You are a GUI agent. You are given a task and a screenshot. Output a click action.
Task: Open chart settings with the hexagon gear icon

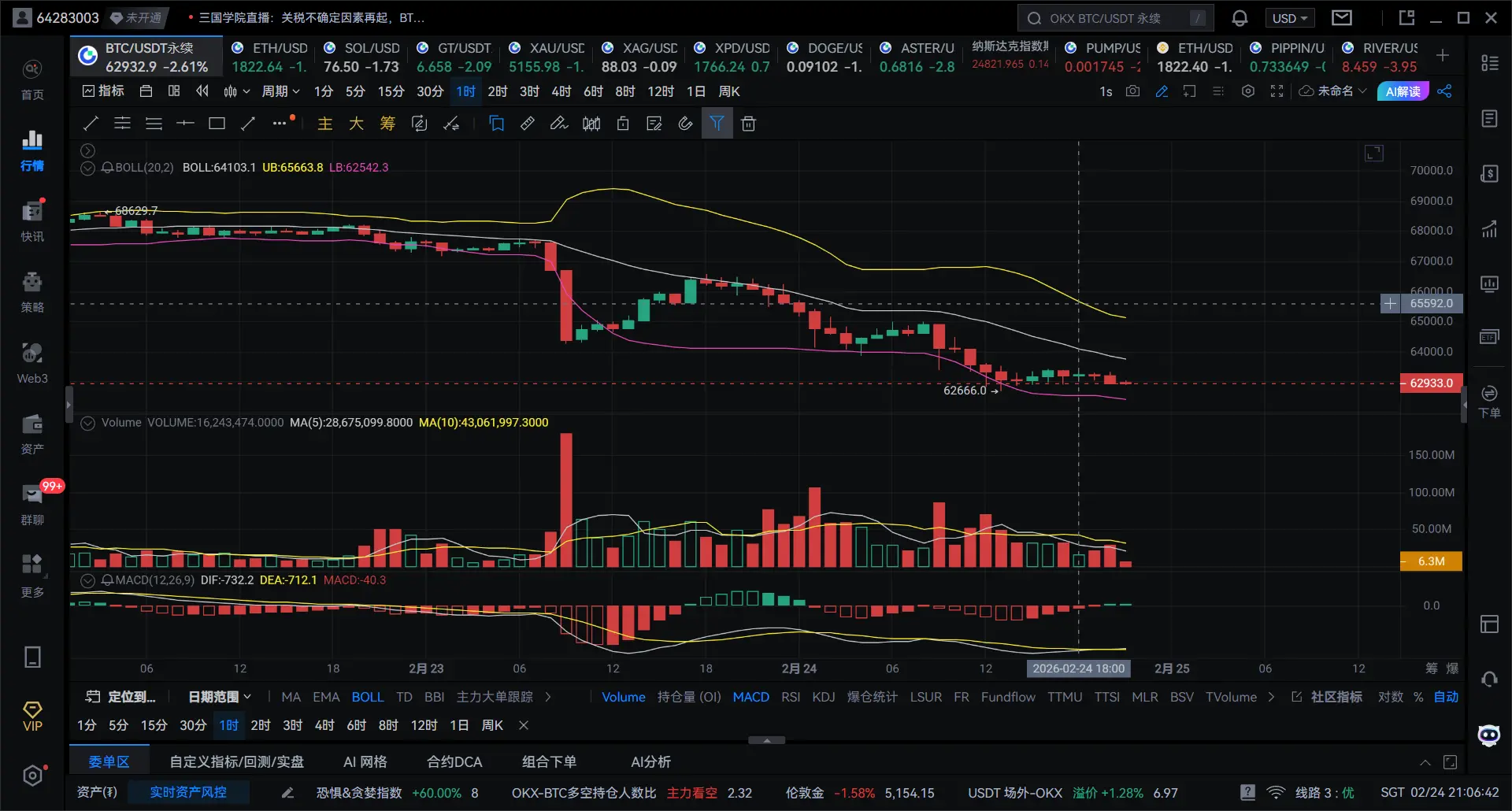[x=1247, y=91]
